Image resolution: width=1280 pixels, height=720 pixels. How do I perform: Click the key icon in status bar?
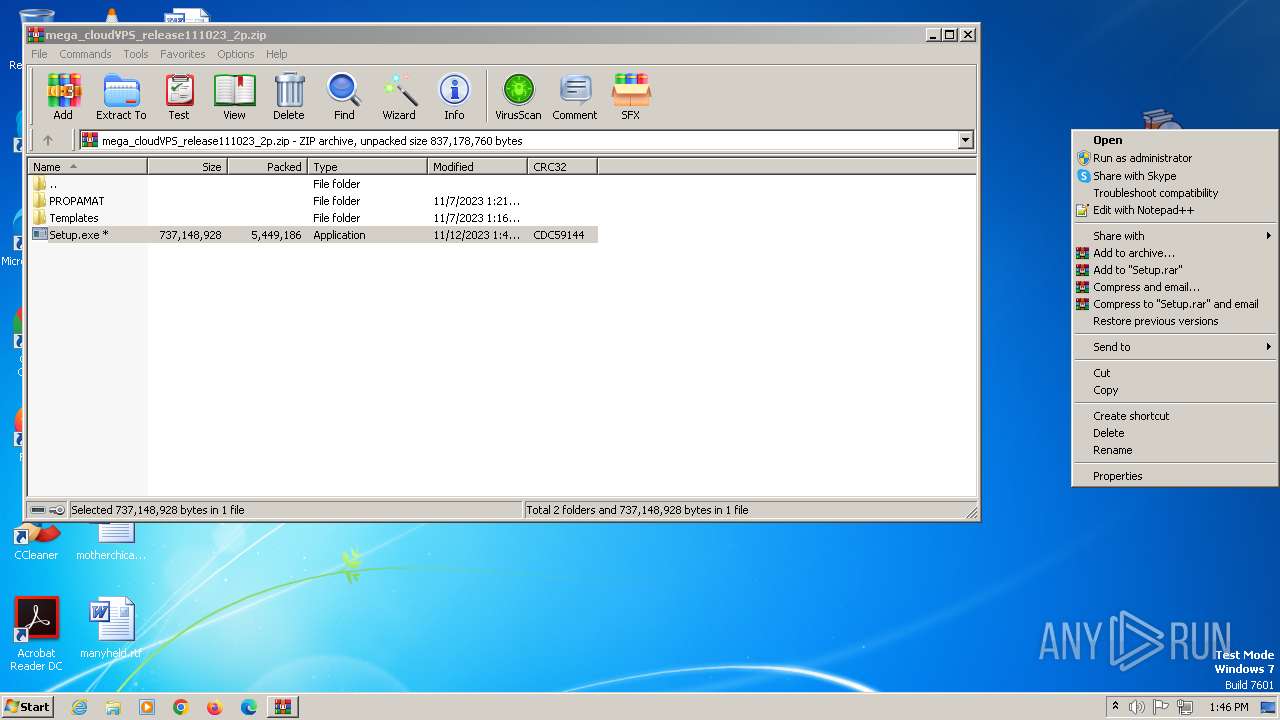(x=57, y=510)
